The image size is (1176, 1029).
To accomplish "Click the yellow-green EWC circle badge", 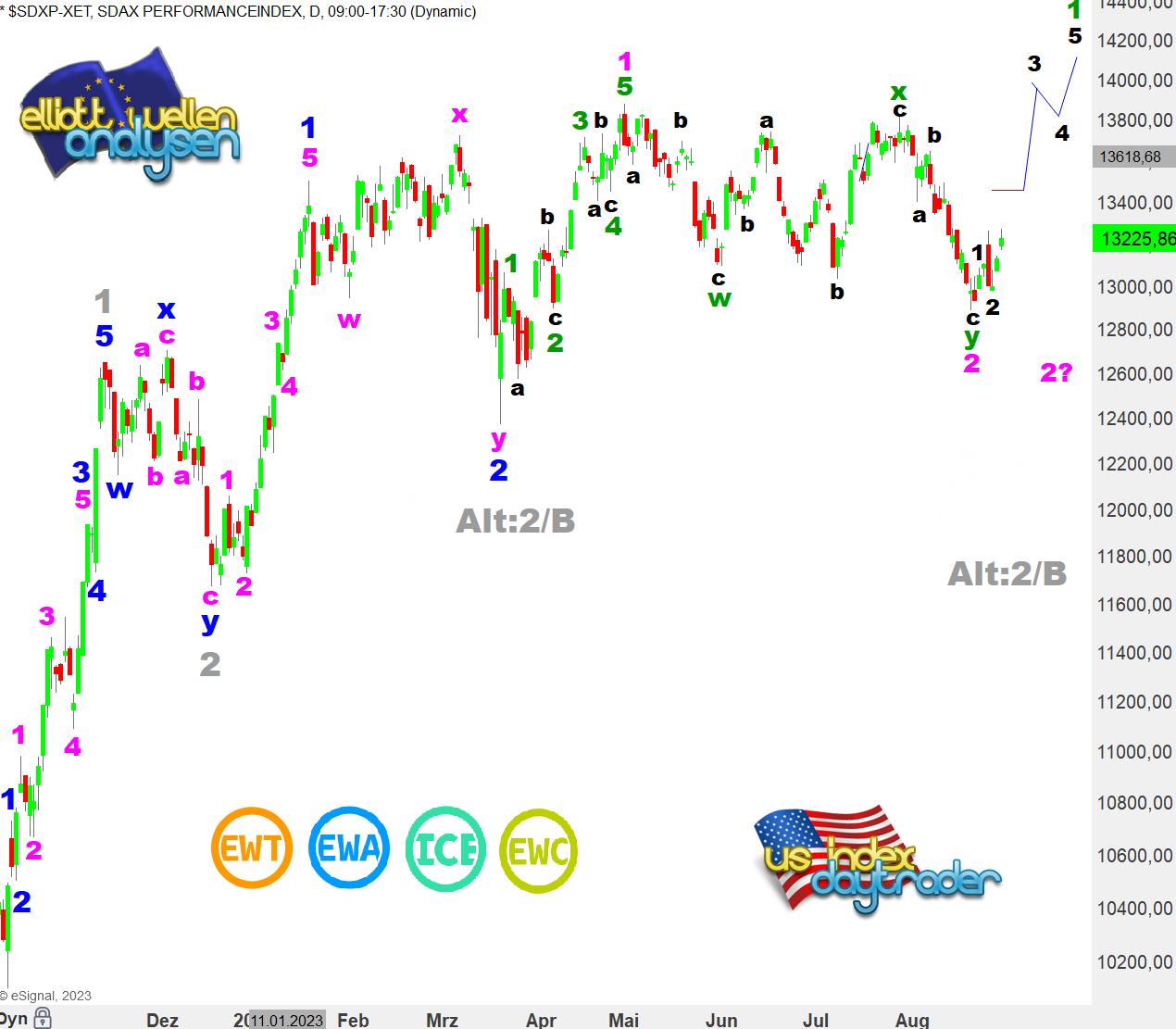I will point(538,850).
